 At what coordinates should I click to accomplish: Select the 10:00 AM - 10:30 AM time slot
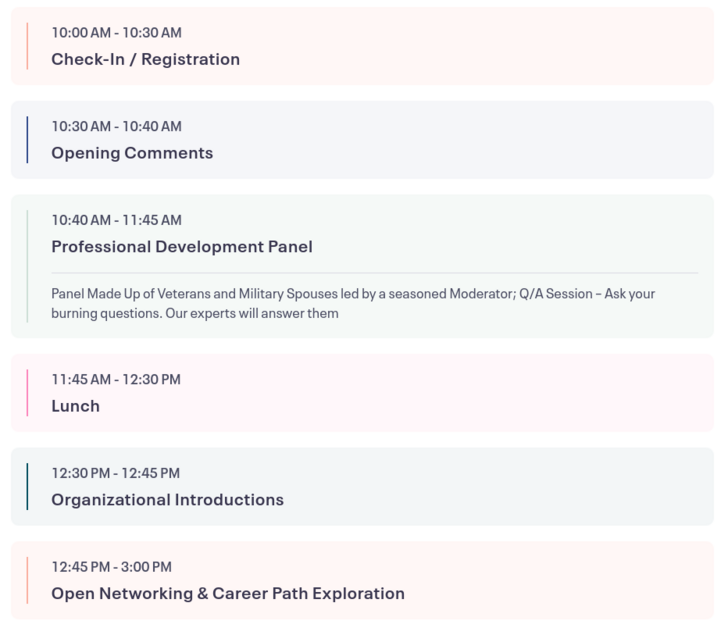(117, 32)
